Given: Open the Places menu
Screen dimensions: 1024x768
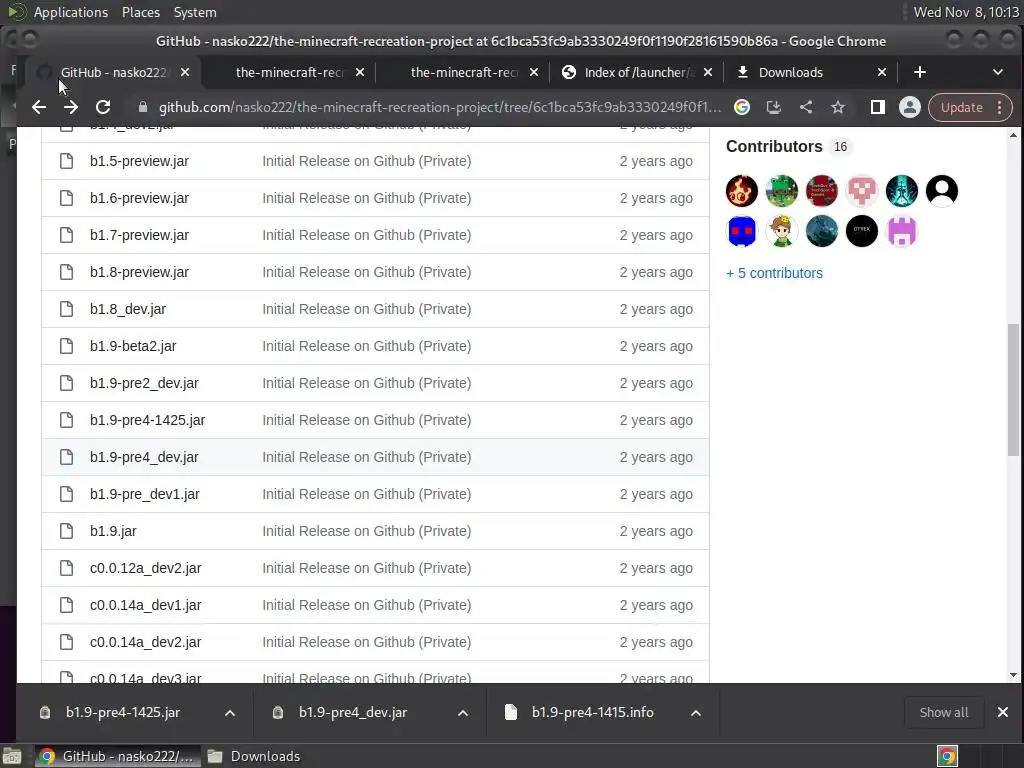Looking at the screenshot, I should coord(140,12).
